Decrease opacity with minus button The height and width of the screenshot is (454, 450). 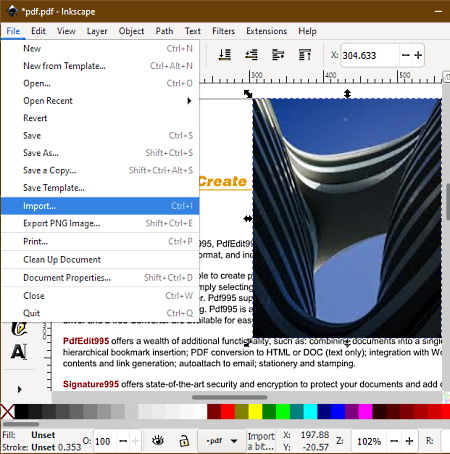(123, 441)
